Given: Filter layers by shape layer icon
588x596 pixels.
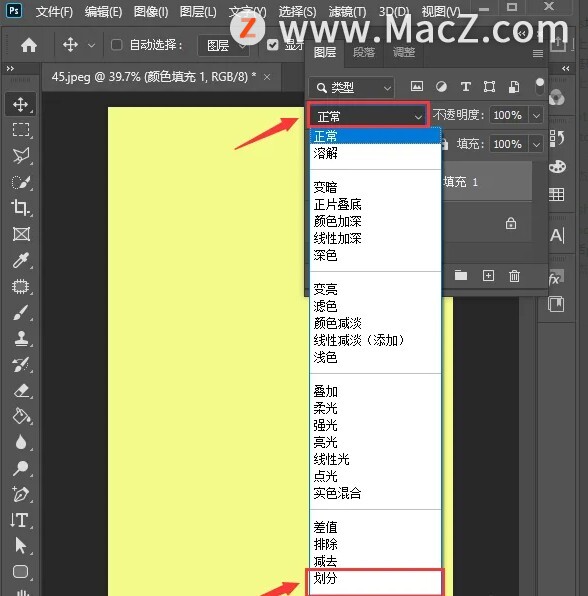Looking at the screenshot, I should click(490, 87).
